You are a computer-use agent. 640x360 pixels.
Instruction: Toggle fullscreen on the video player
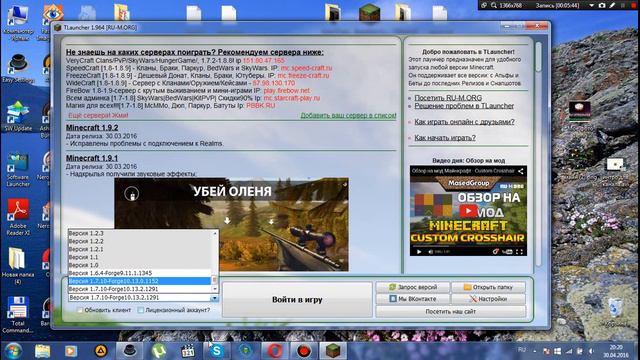[519, 252]
